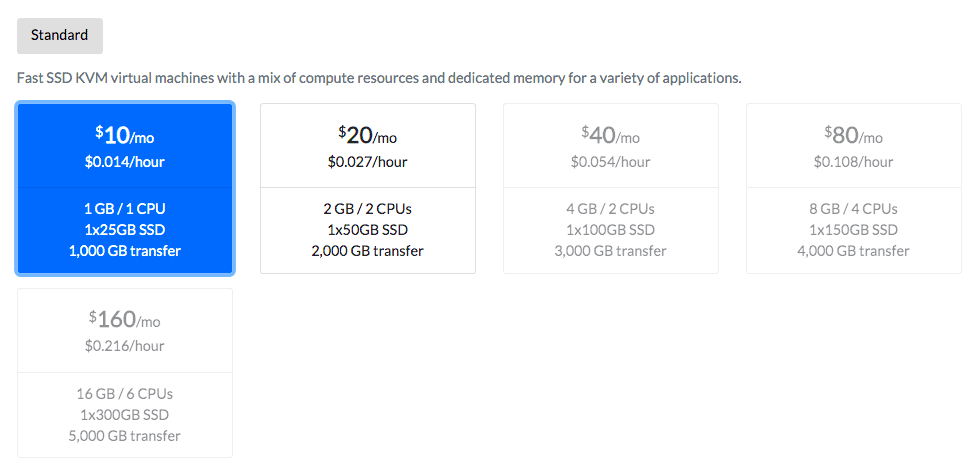
Task: Click the Standard plan type button
Action: coord(60,36)
